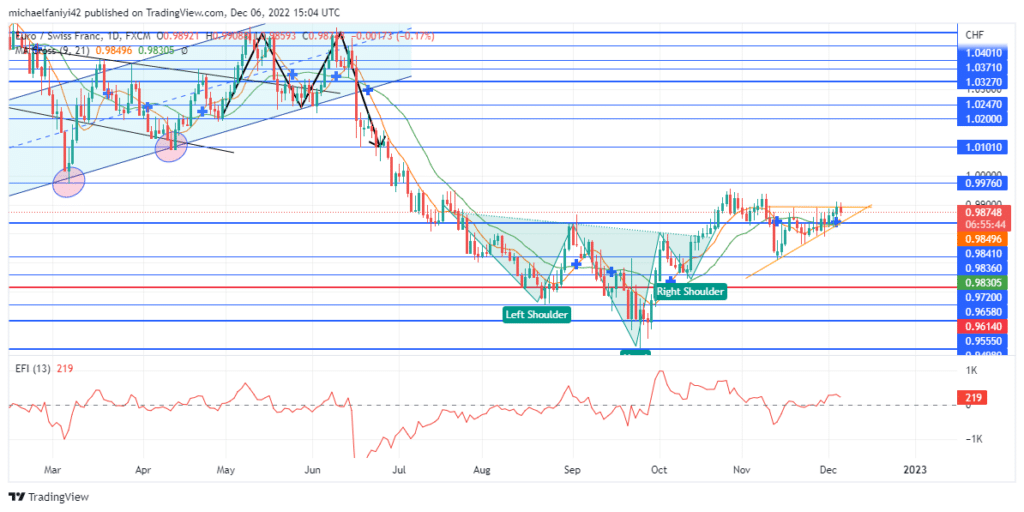This screenshot has height=512, width=1024.
Task: Click the orange 0.98496 MA label
Action: (x=984, y=238)
